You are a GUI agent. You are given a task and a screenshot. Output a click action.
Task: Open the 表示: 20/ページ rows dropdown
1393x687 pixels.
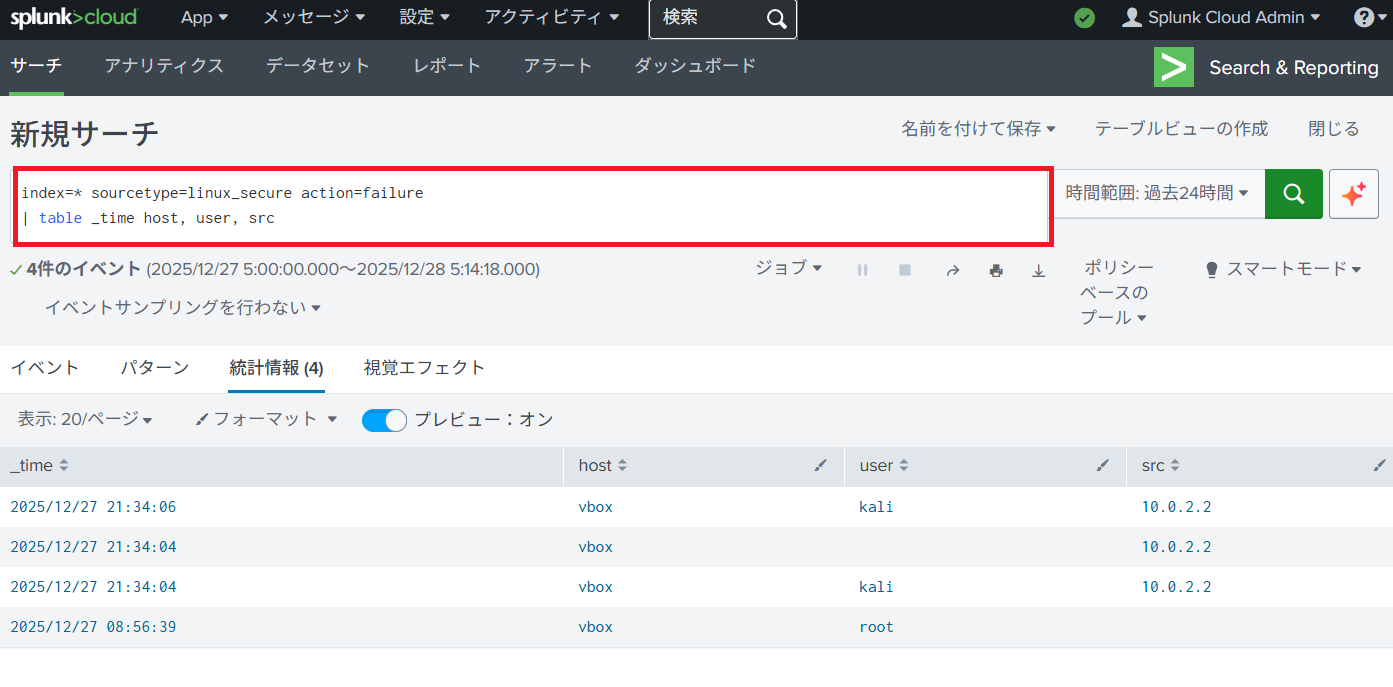click(84, 420)
